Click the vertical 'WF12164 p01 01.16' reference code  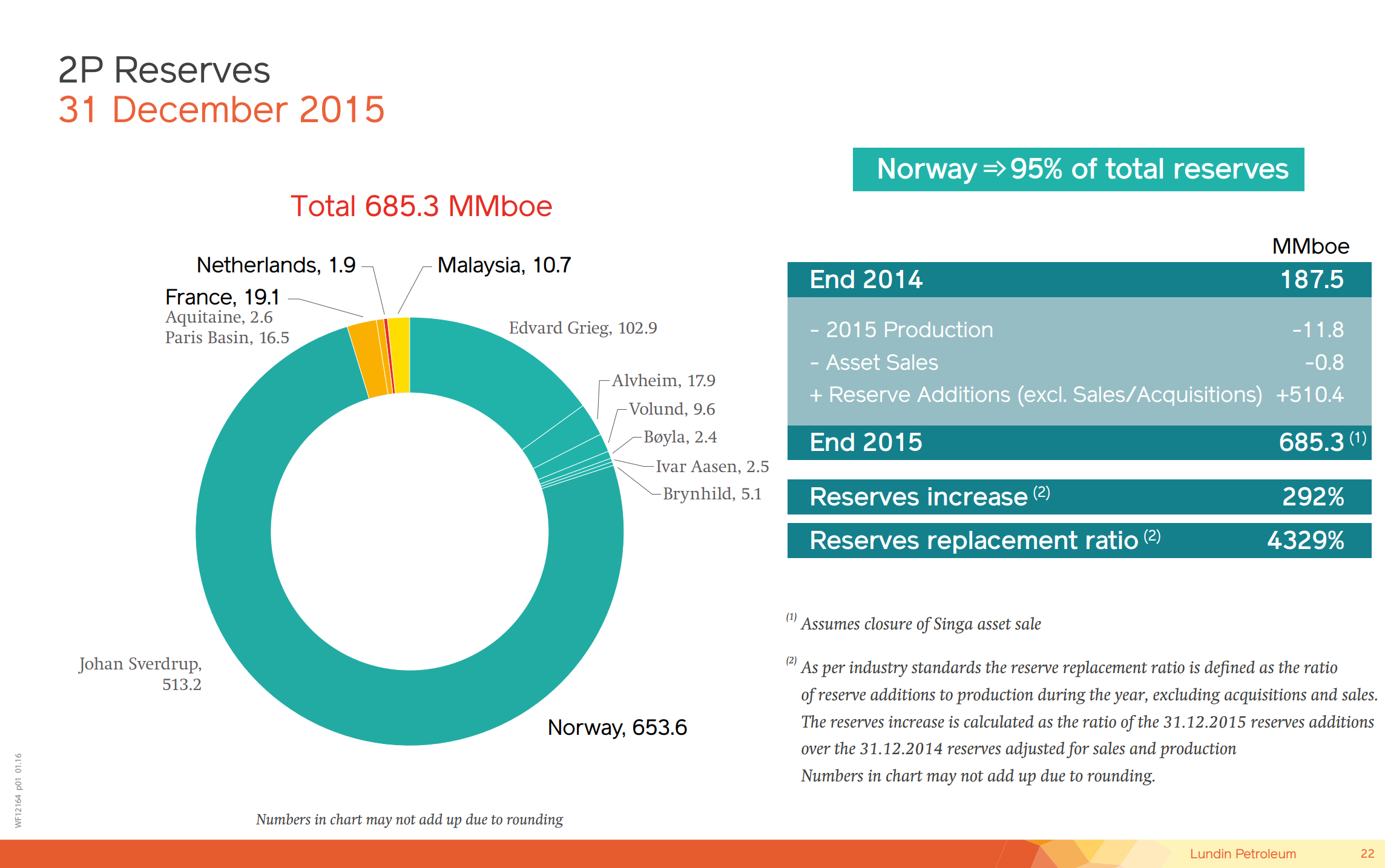[x=18, y=791]
